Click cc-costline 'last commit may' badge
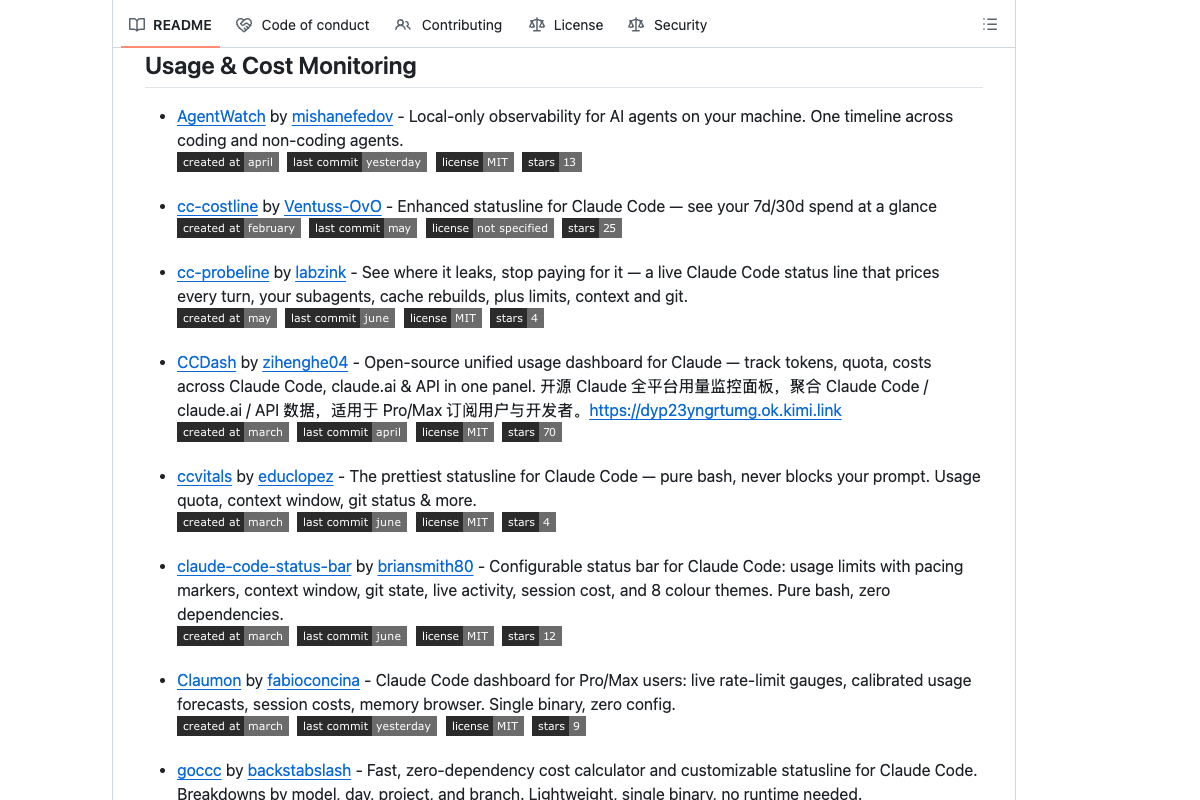1200x800 pixels. point(363,228)
